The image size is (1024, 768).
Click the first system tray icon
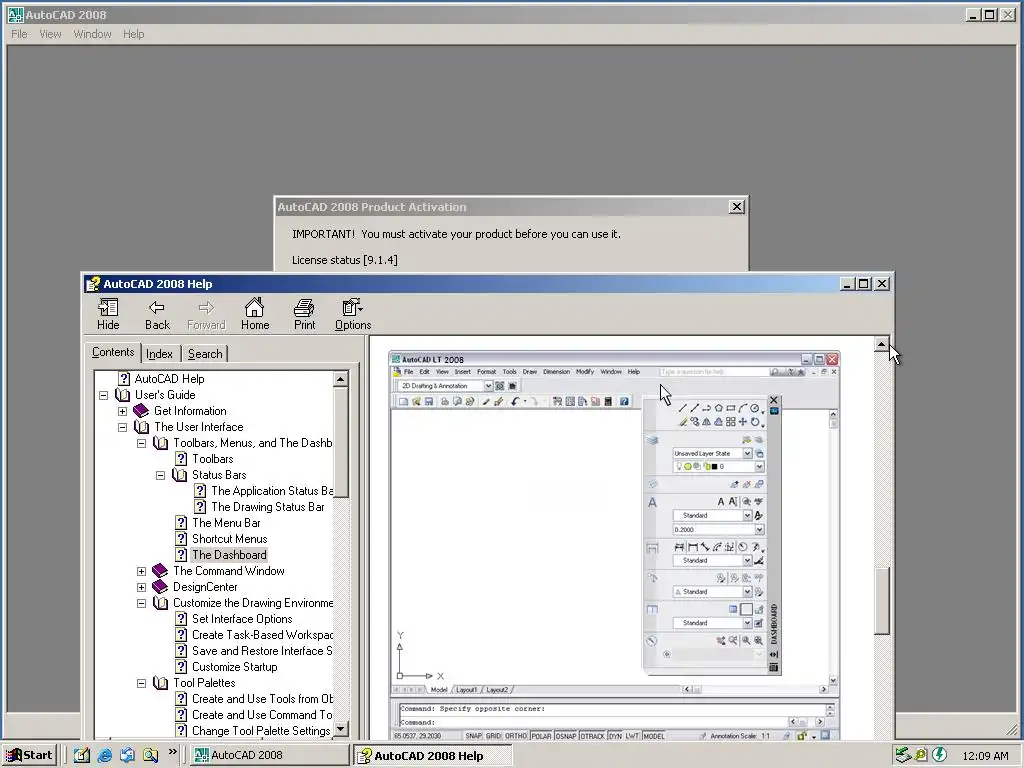[903, 755]
